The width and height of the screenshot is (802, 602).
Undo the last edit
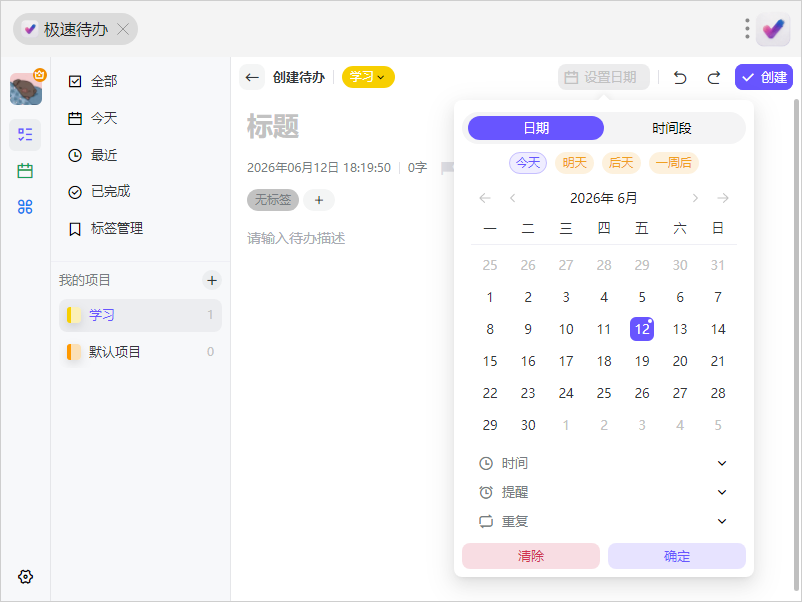pyautogui.click(x=680, y=77)
